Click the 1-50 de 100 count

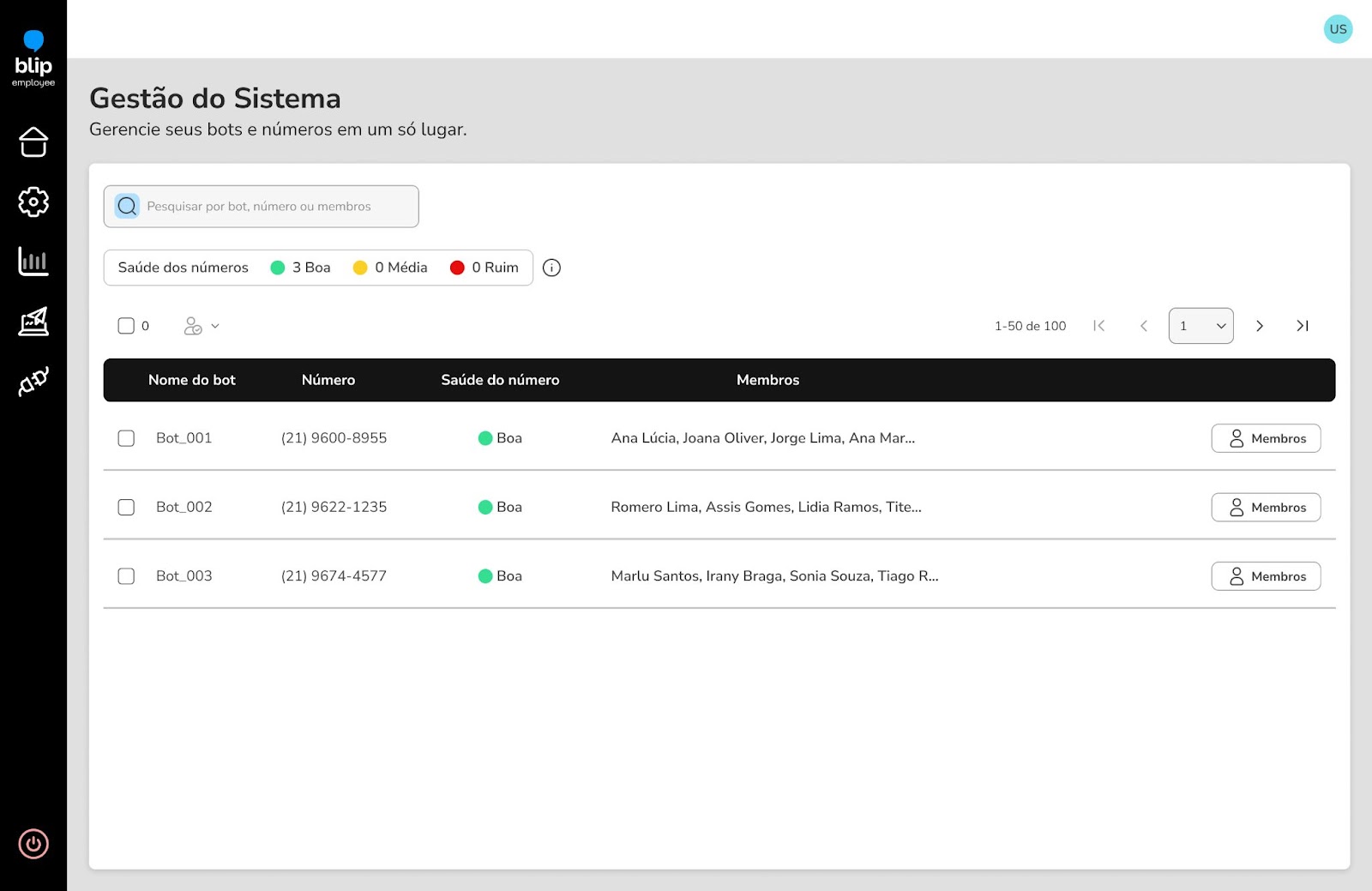point(1030,326)
